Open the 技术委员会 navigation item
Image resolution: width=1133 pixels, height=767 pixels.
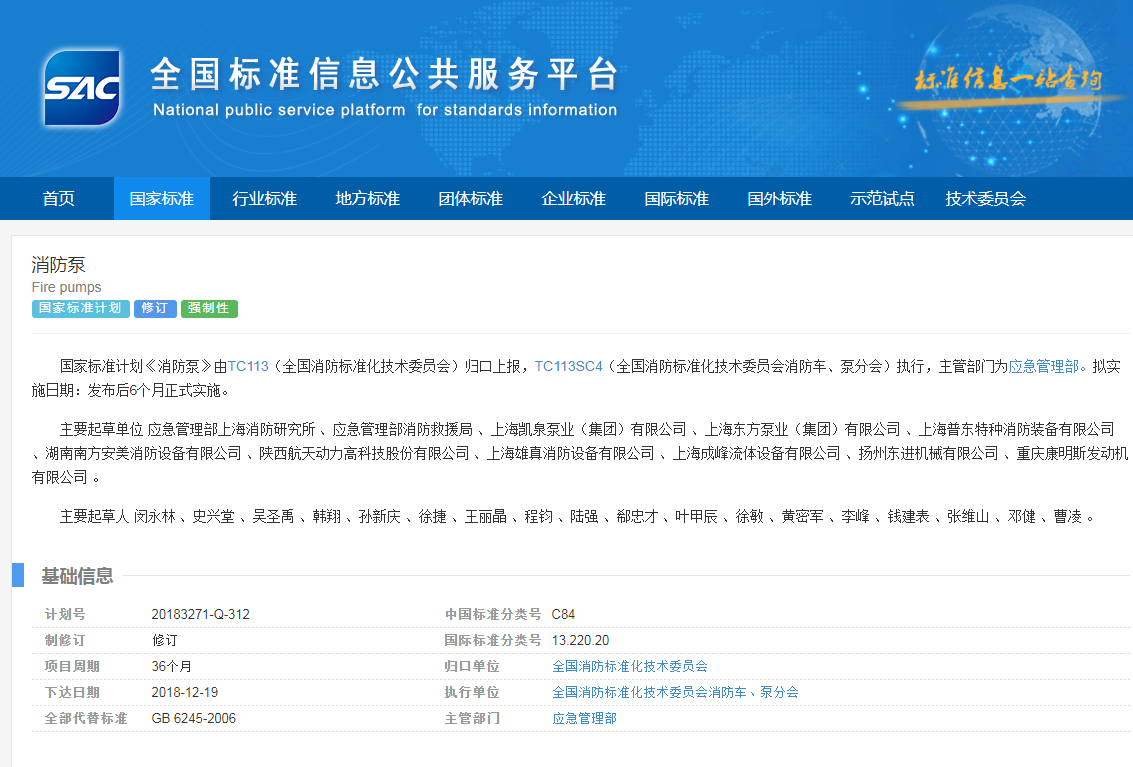(986, 198)
